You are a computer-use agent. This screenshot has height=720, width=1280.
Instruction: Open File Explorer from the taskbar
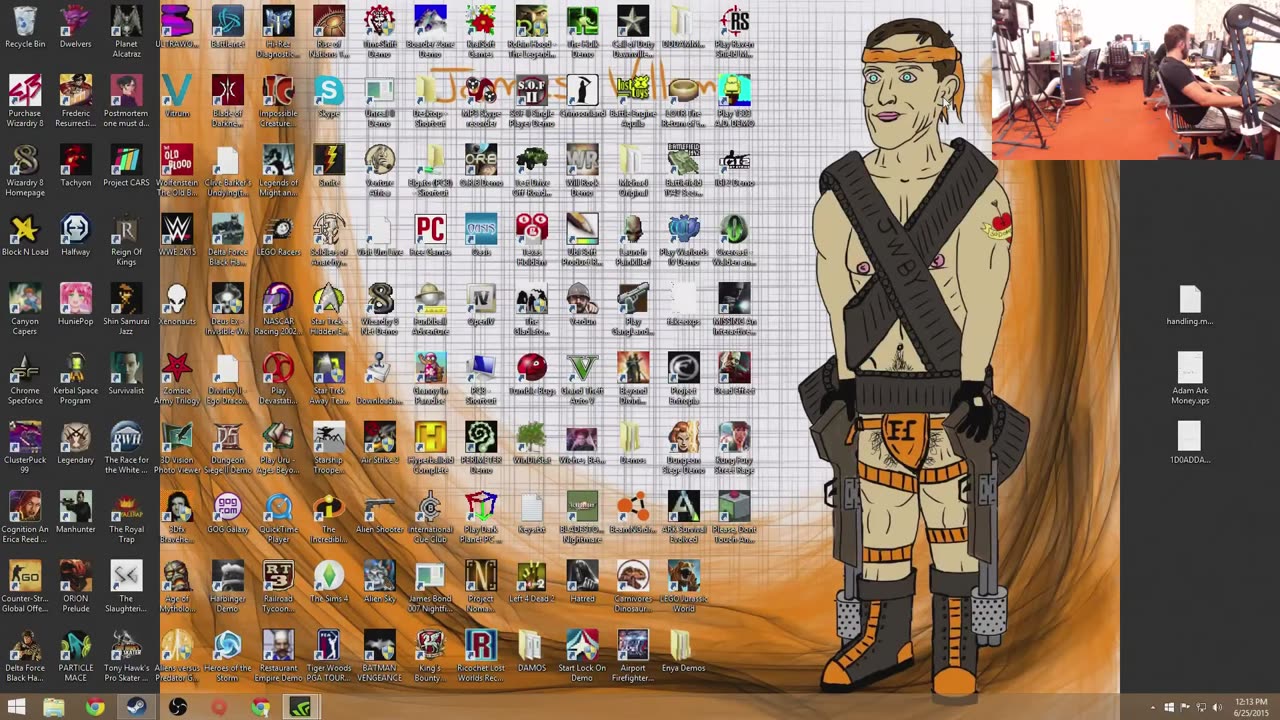click(54, 707)
